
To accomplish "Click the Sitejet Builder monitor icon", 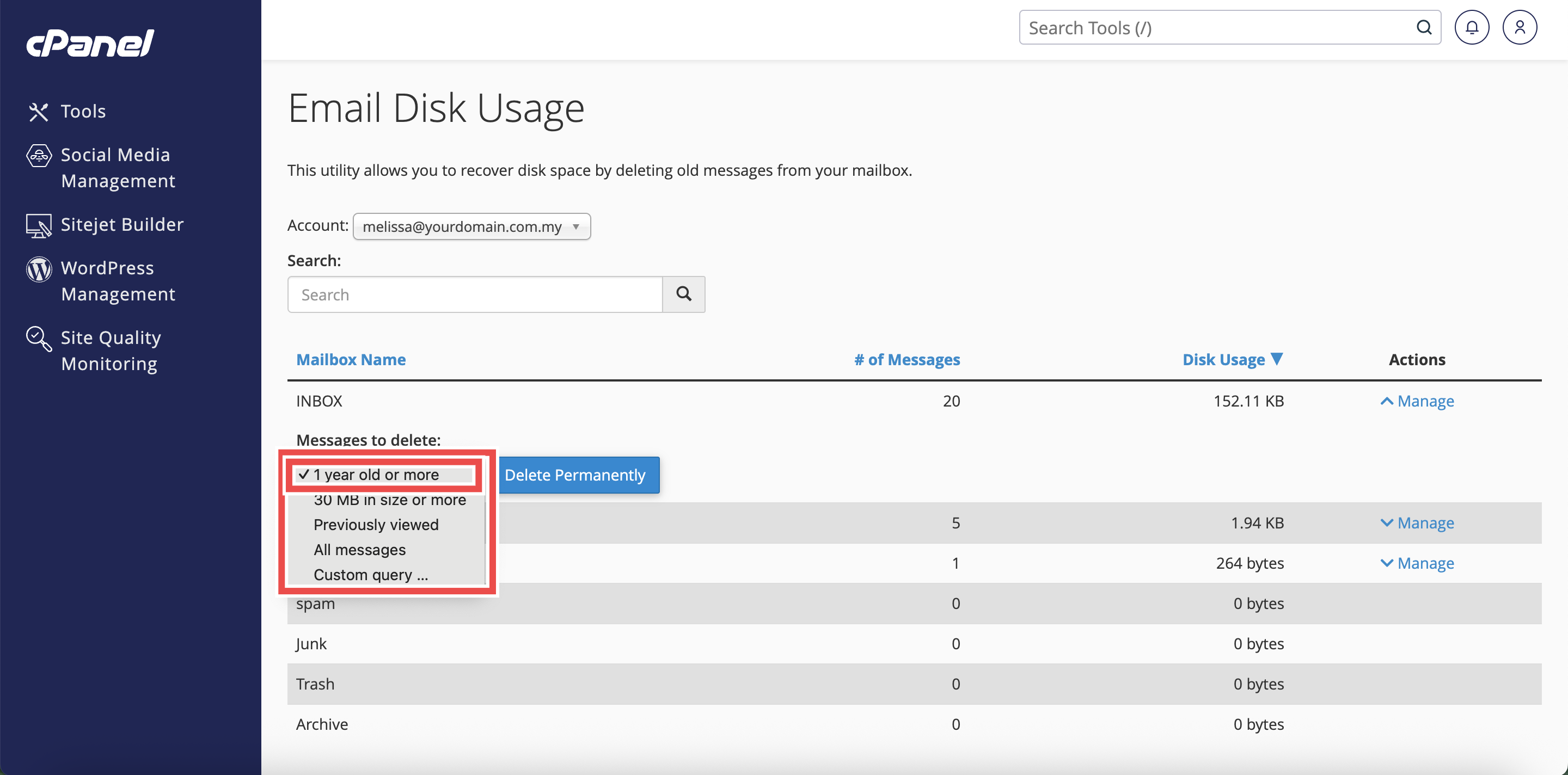I will point(38,226).
